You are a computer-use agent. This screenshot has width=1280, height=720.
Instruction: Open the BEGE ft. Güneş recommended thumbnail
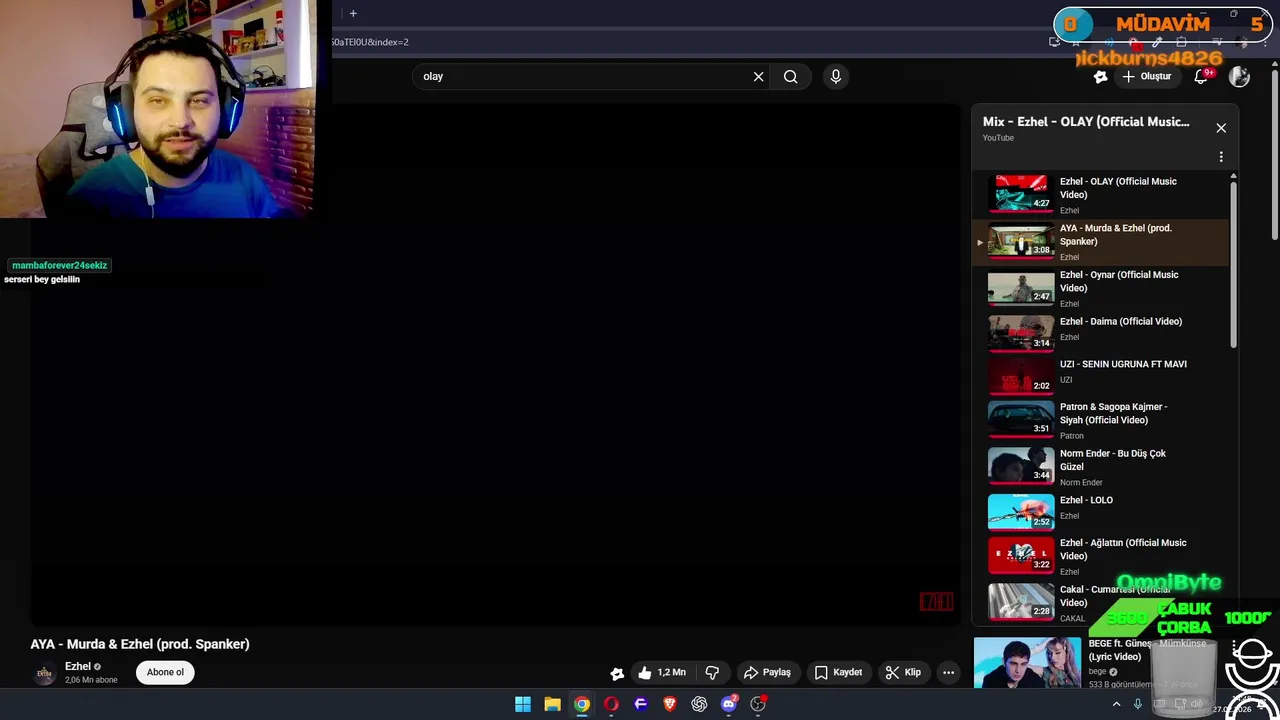(1028, 663)
